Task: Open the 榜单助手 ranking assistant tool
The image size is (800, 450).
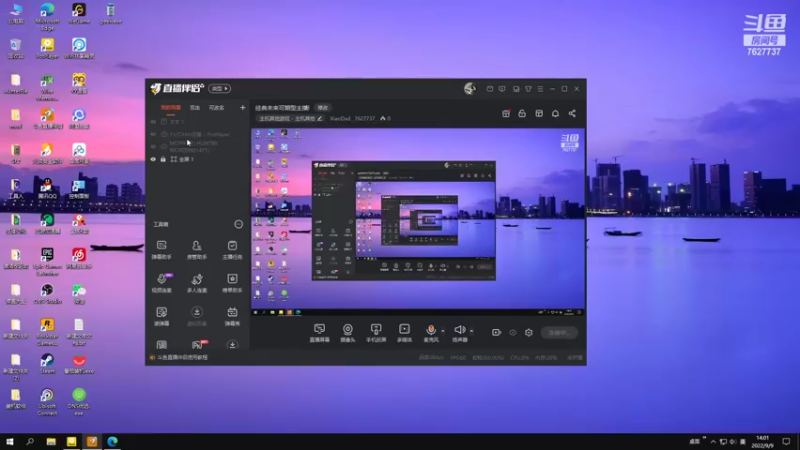Action: [x=232, y=283]
